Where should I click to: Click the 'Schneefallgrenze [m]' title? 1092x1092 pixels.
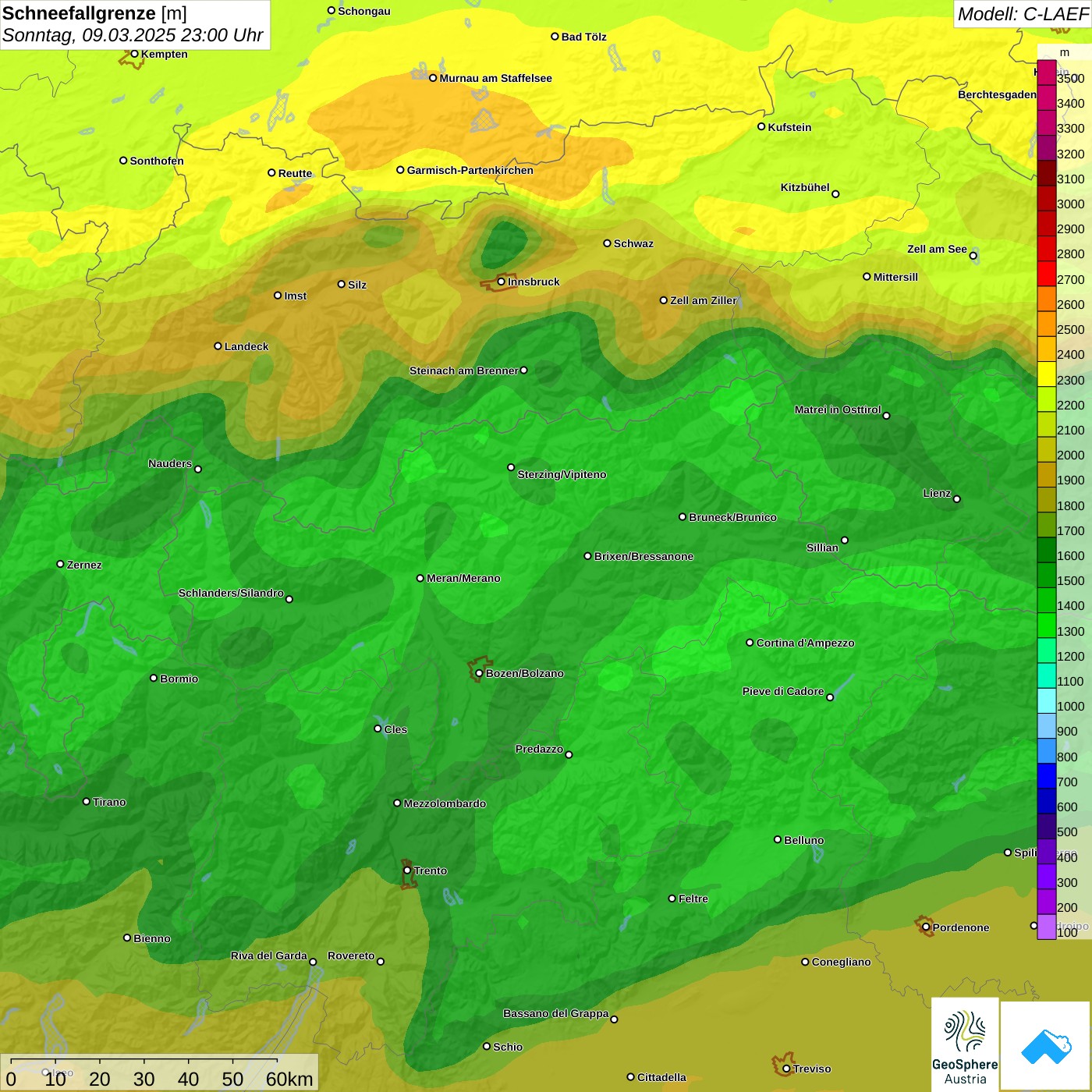pos(94,13)
